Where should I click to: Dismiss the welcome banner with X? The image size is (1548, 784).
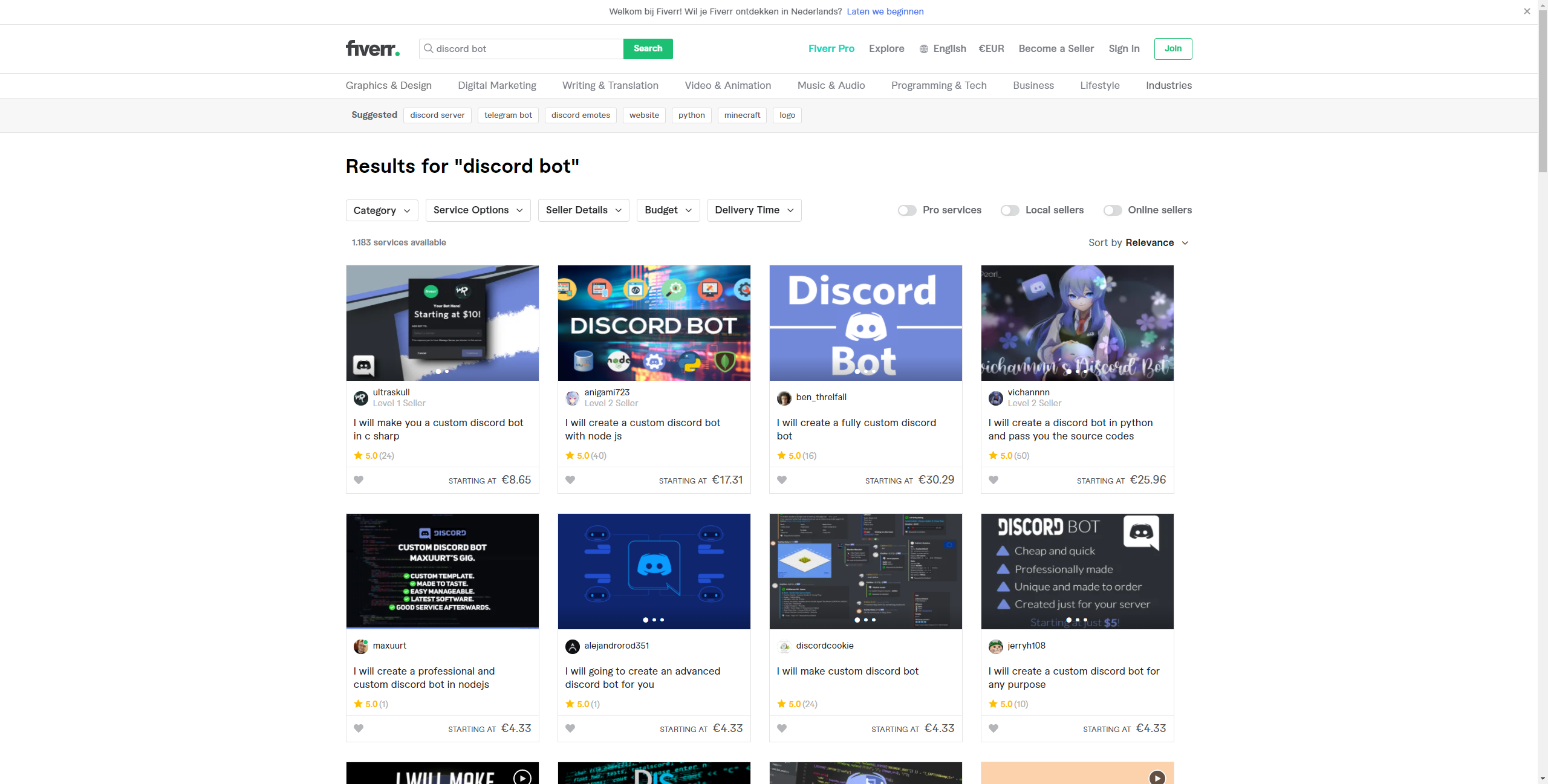click(1527, 11)
